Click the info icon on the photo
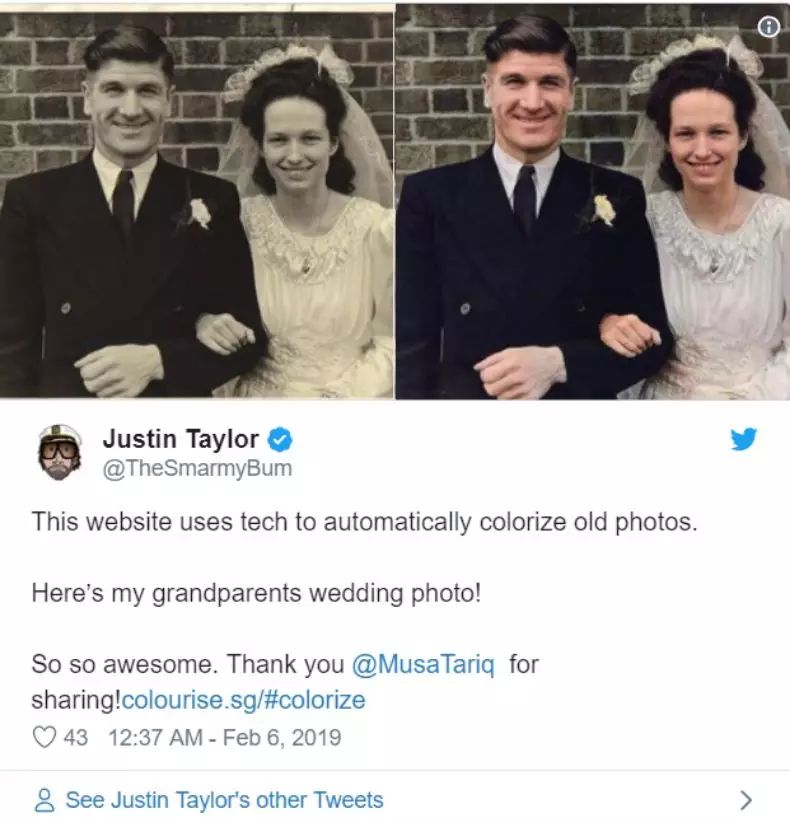 [768, 27]
